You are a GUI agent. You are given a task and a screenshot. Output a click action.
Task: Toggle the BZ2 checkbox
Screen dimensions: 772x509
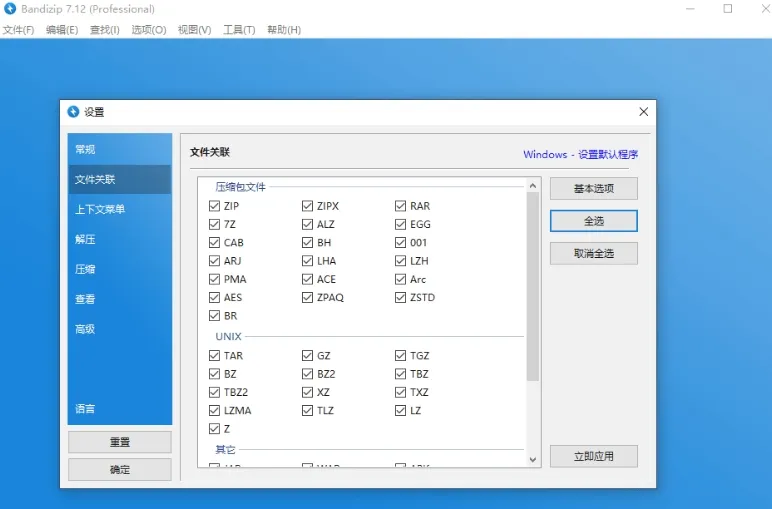(x=307, y=374)
